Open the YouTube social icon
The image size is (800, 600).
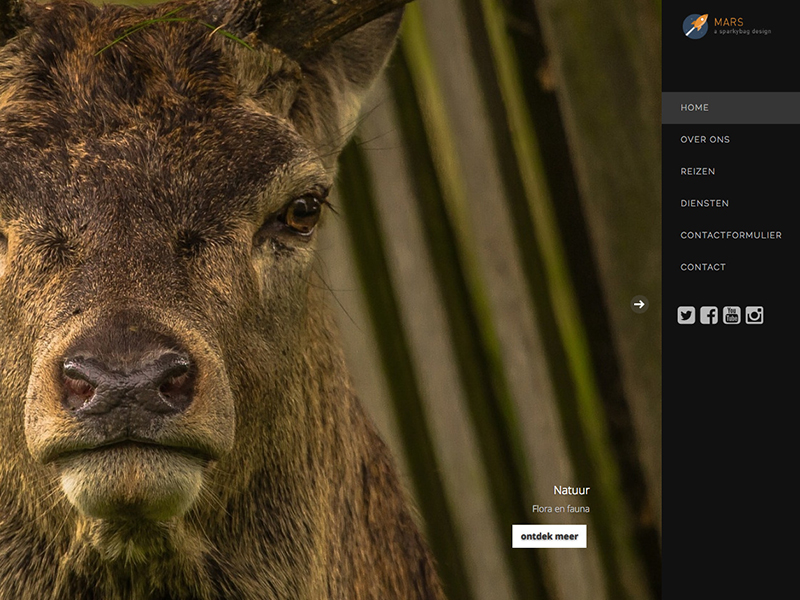point(732,315)
